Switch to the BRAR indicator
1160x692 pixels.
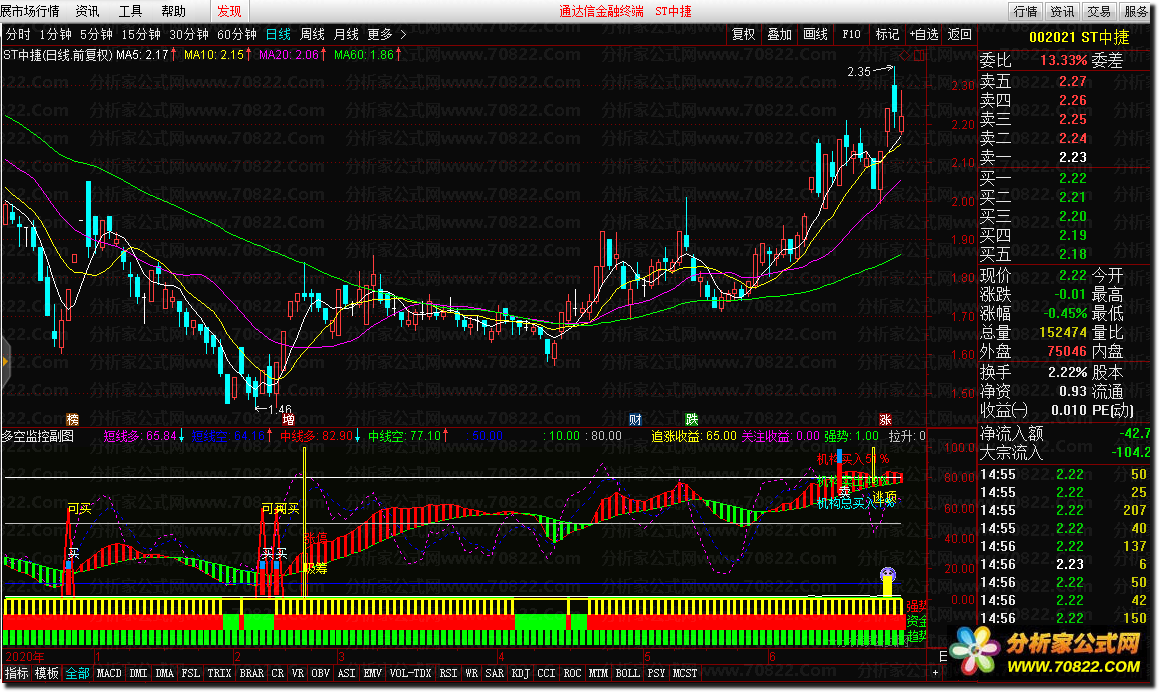tap(252, 673)
